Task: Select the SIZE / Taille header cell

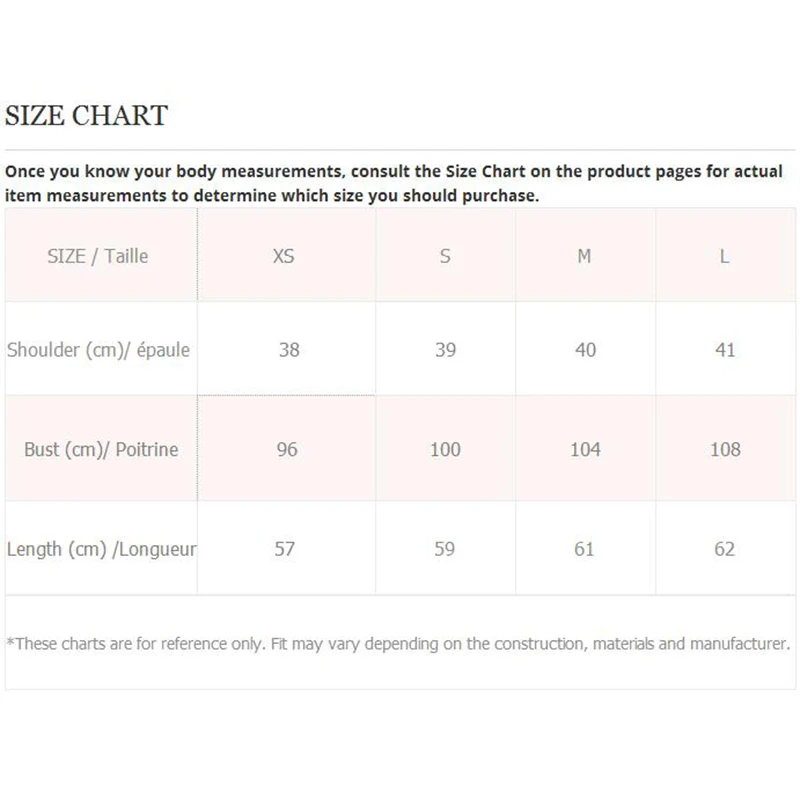Action: 98,256
